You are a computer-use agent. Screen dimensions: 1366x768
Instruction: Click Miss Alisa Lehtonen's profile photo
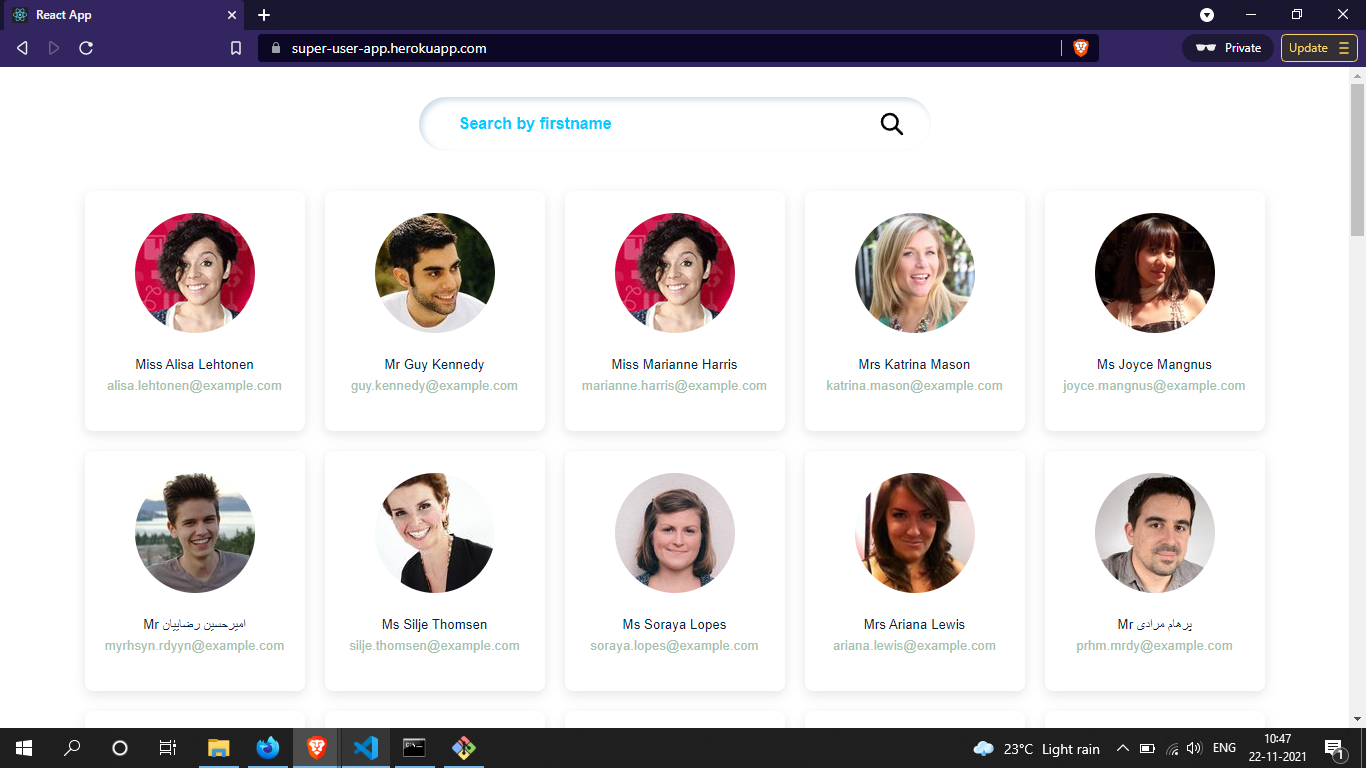click(195, 273)
